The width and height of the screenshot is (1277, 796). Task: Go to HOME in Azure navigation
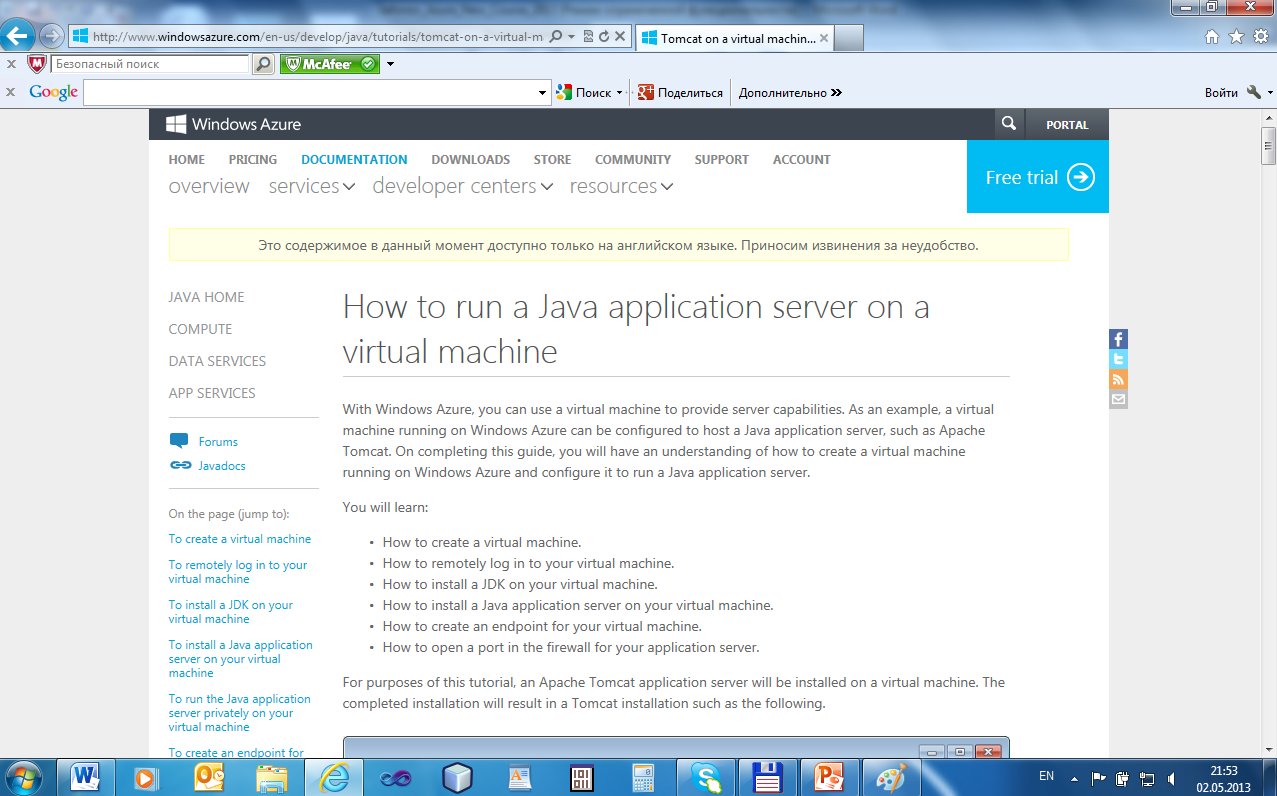coord(187,159)
